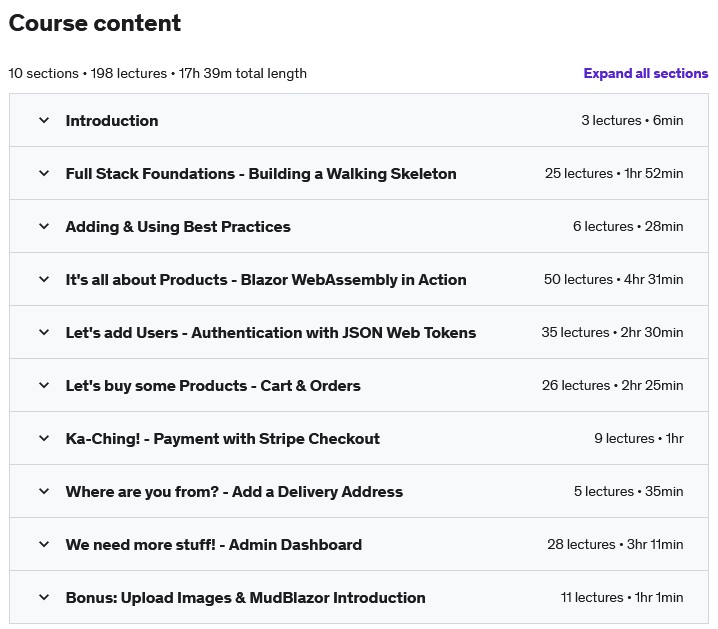Expand the Introduction section chevron
Screen dimensions: 718x629
[x=44, y=120]
